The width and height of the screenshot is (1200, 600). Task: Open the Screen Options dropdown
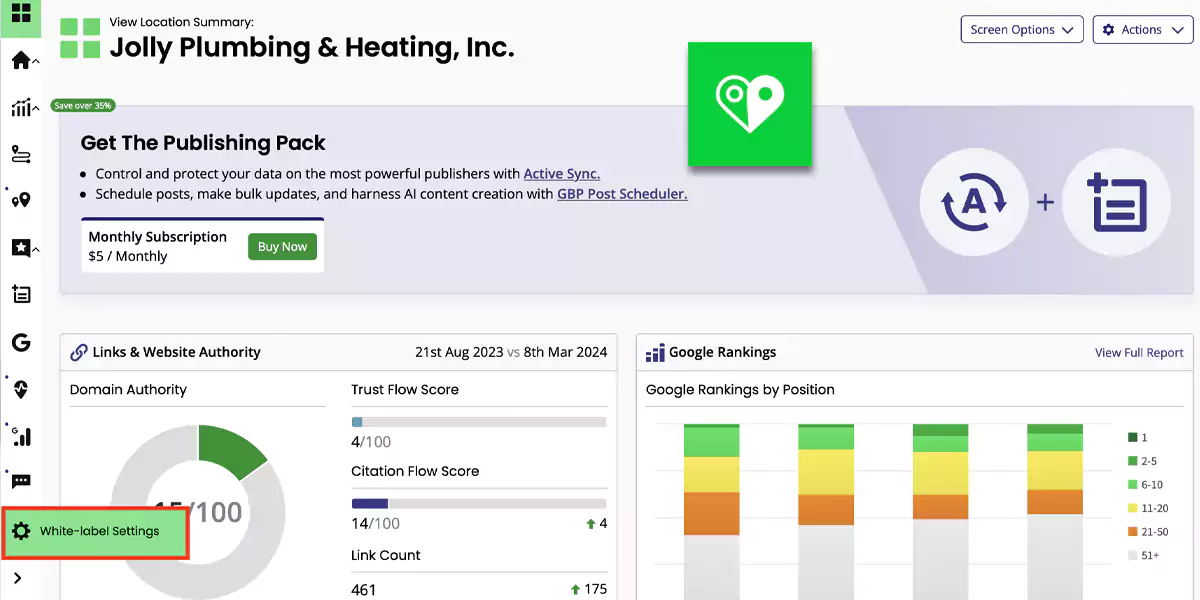(1022, 30)
